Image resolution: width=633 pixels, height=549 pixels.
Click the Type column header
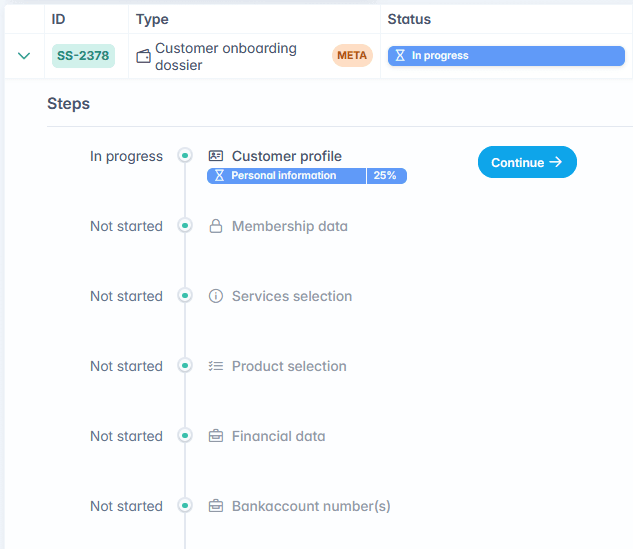[x=152, y=19]
